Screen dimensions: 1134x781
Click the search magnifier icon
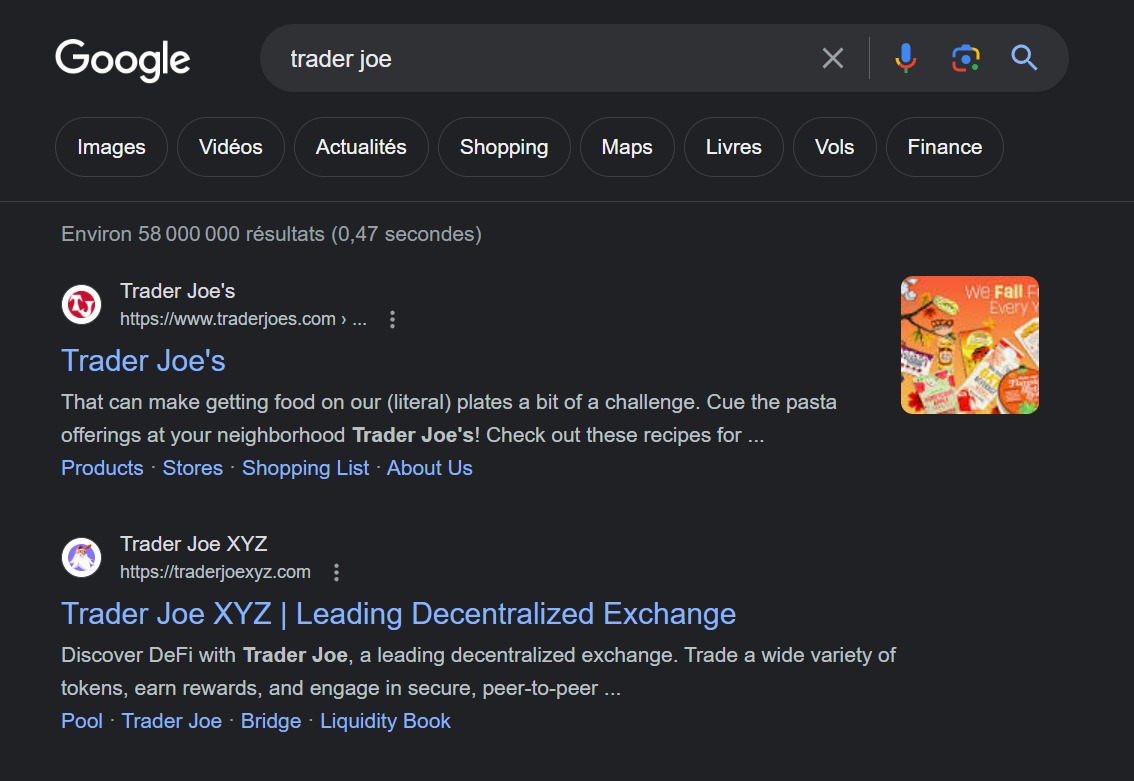point(1024,57)
